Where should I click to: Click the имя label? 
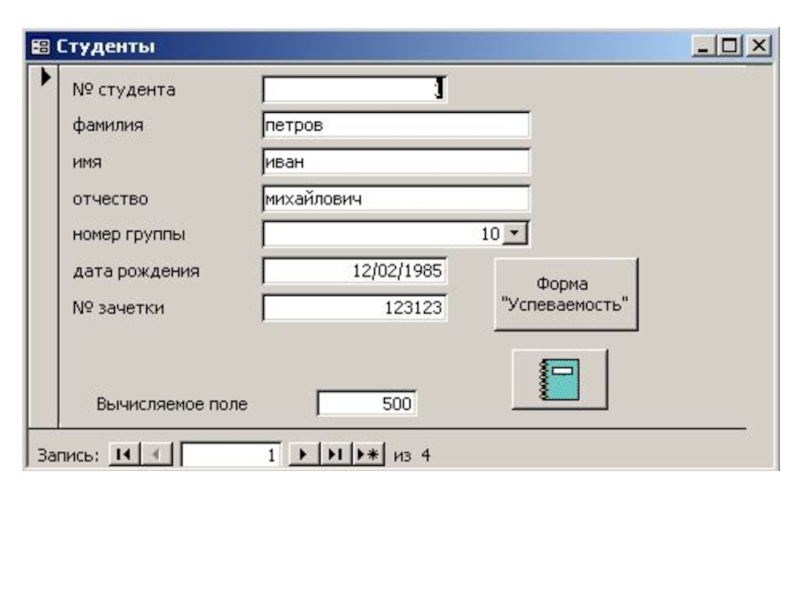click(87, 162)
